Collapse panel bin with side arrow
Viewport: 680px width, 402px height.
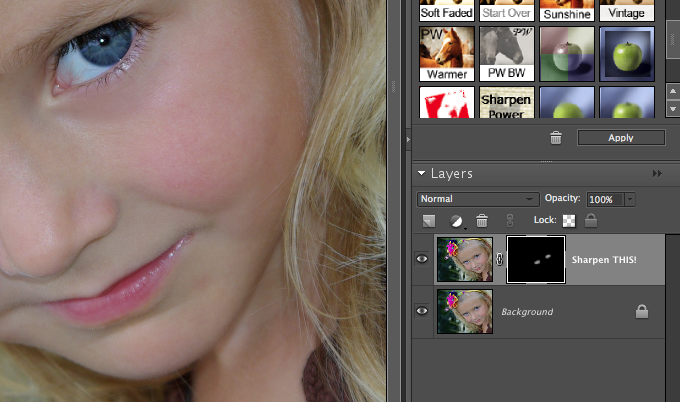pyautogui.click(x=408, y=140)
